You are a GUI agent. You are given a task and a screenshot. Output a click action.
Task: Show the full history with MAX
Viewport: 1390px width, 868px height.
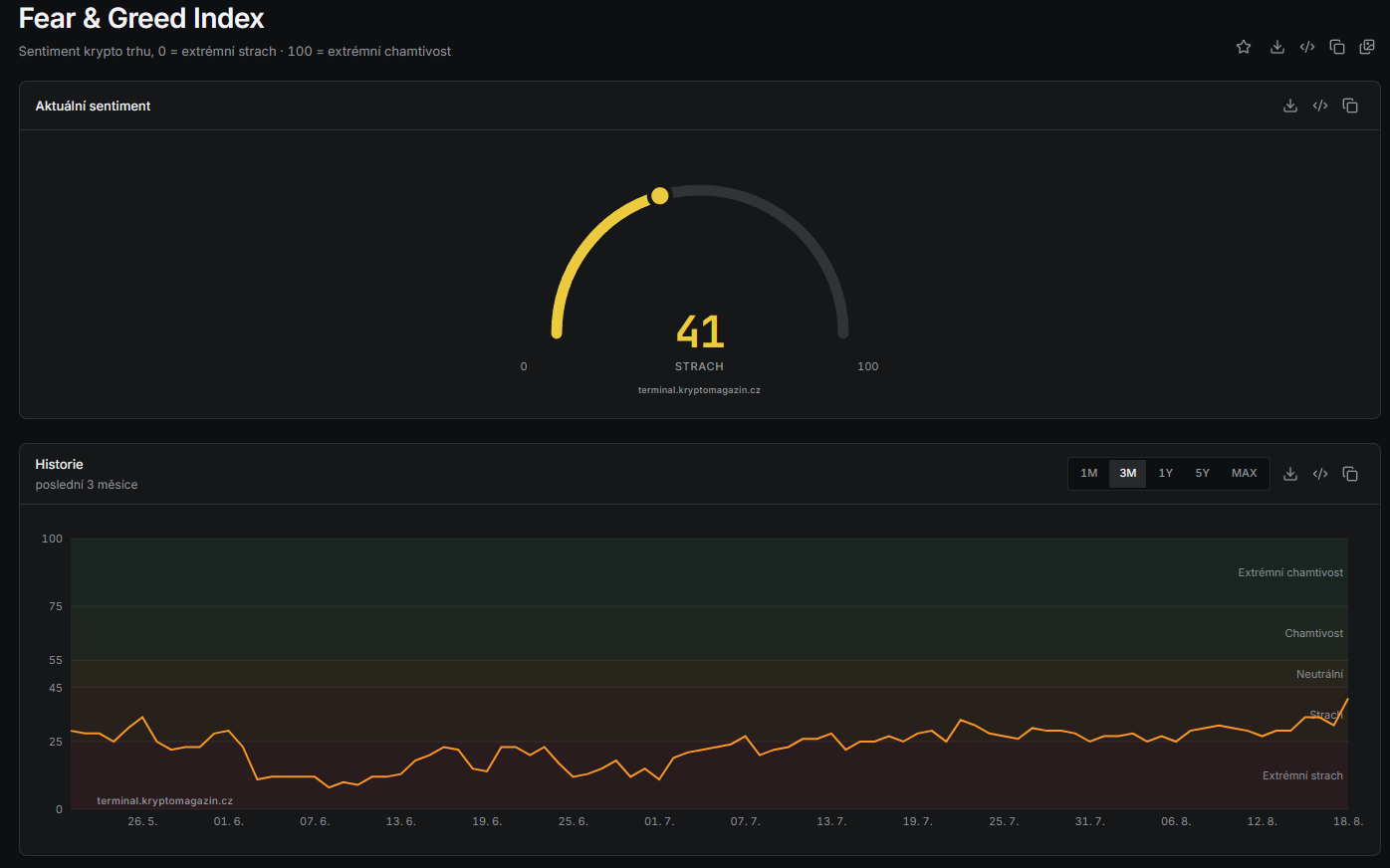[1245, 473]
